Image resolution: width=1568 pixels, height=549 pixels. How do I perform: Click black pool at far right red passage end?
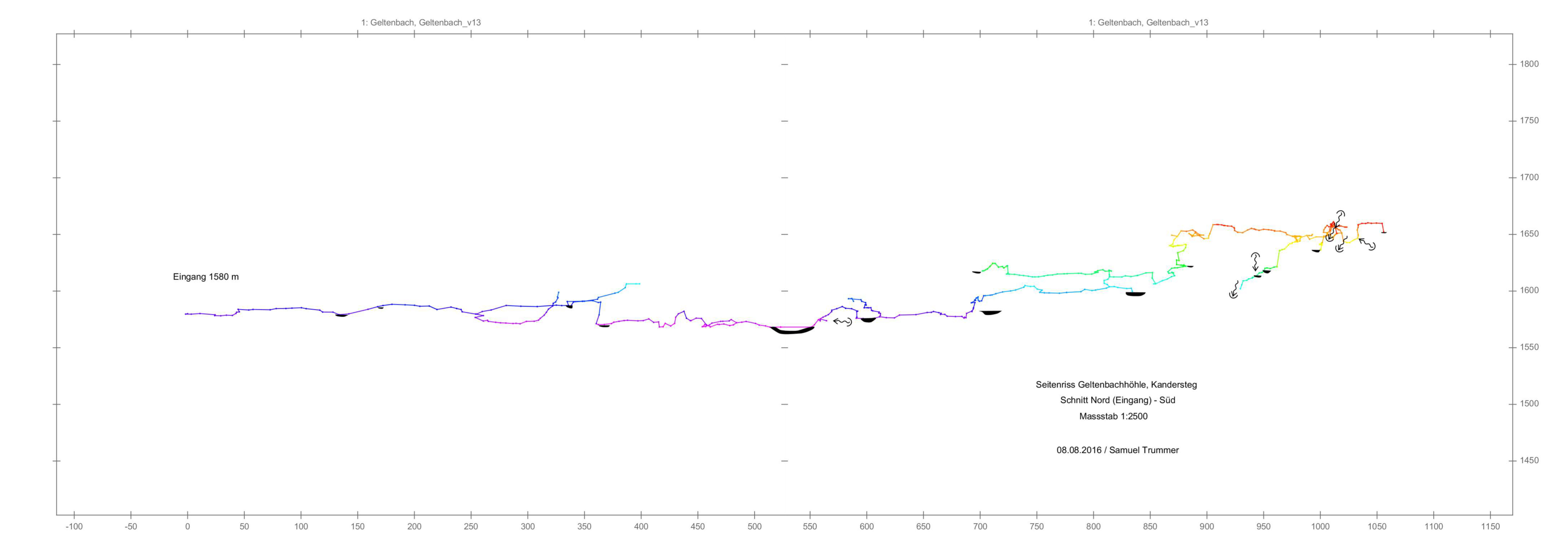(x=1384, y=233)
